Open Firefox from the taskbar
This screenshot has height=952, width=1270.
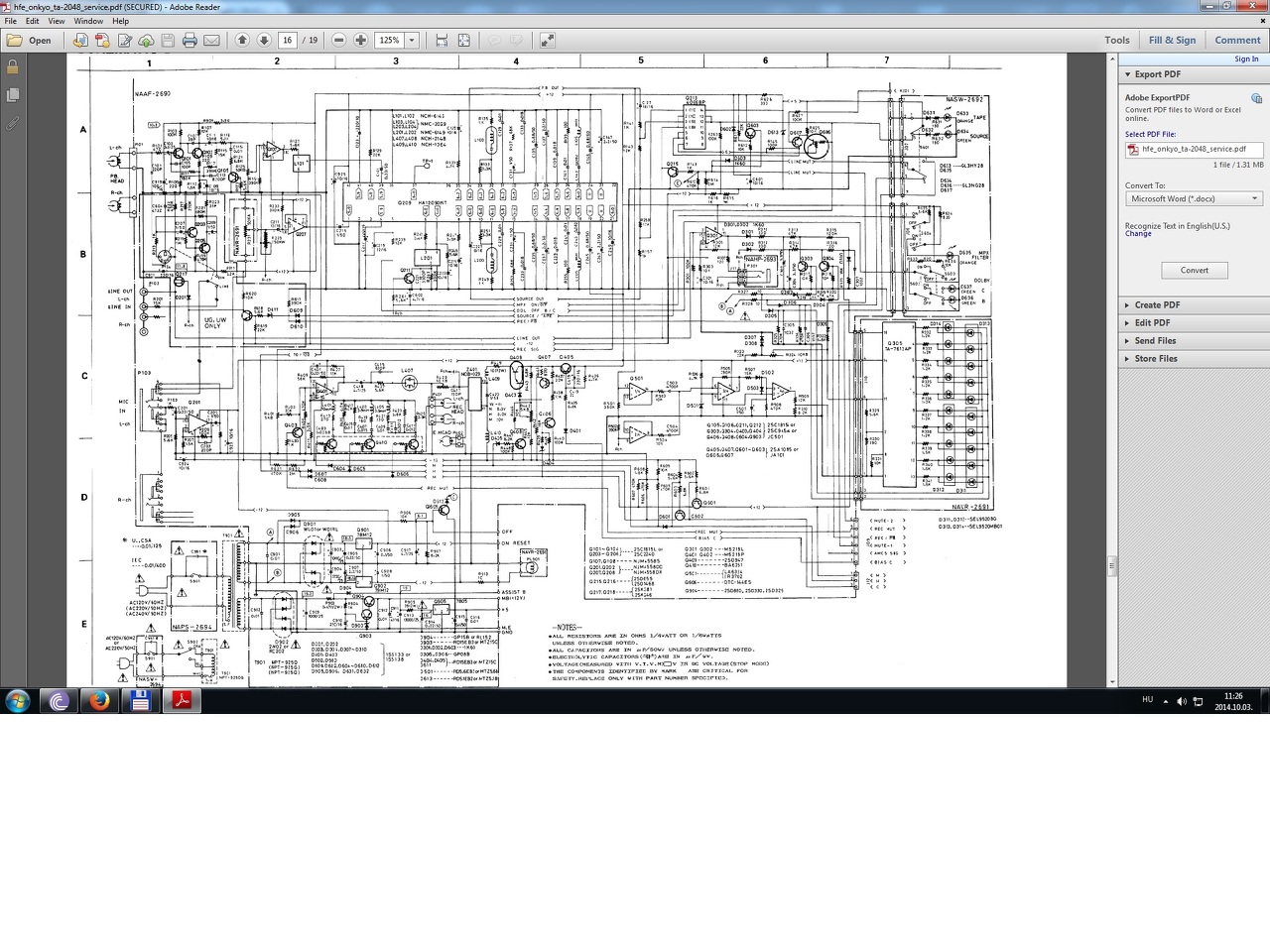[99, 701]
